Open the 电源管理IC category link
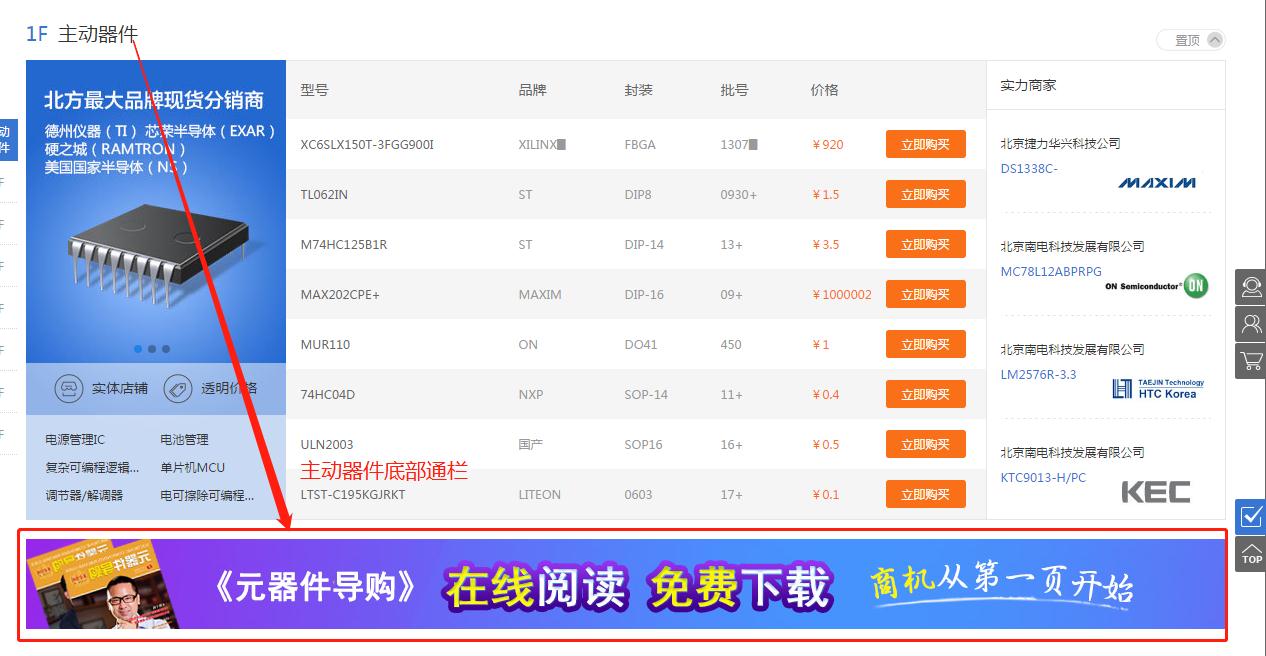1266x656 pixels. 75,439
